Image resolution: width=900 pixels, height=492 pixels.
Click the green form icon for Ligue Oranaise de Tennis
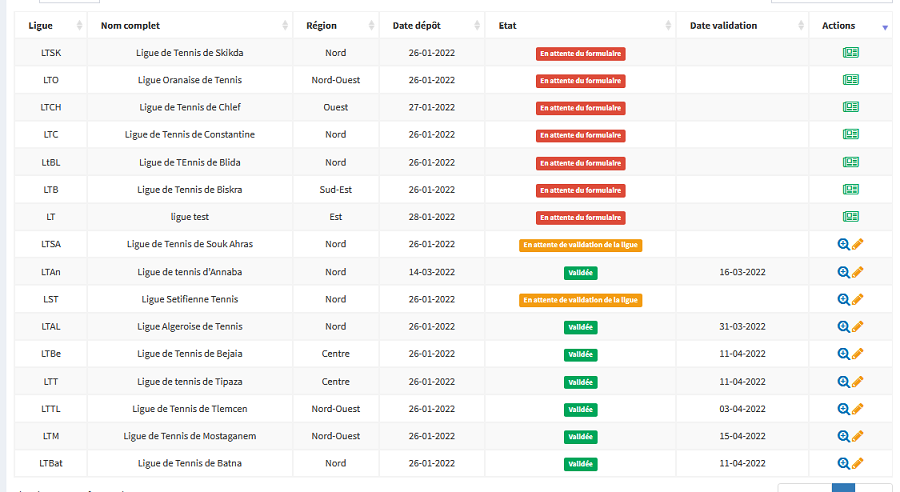(x=850, y=80)
